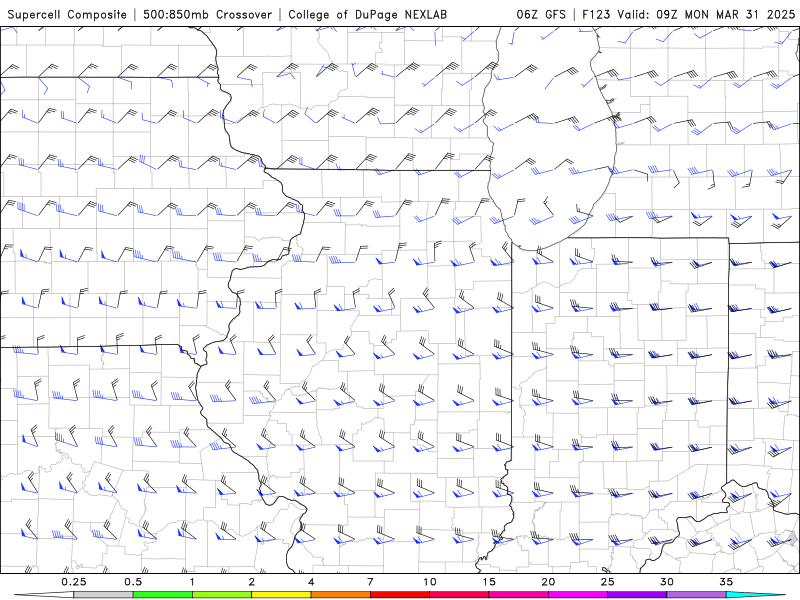This screenshot has width=800, height=600.
Task: Click the '1' legend value
Action: (x=192, y=582)
